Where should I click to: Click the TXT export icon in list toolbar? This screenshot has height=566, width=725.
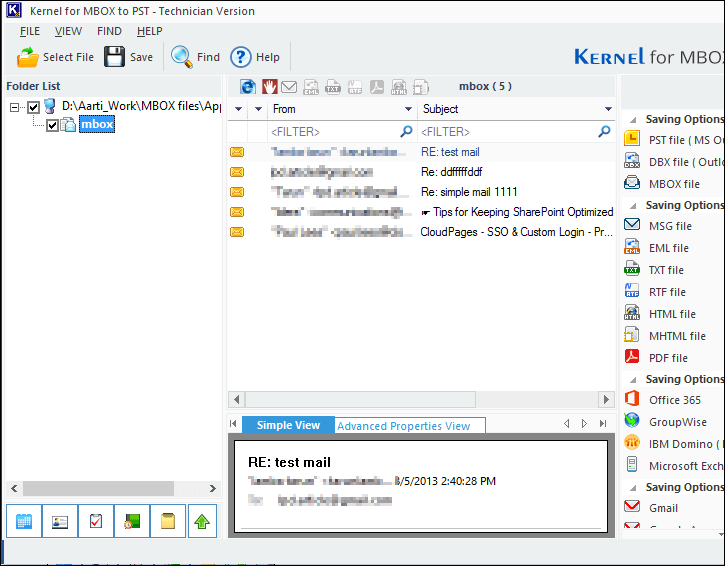tap(332, 86)
